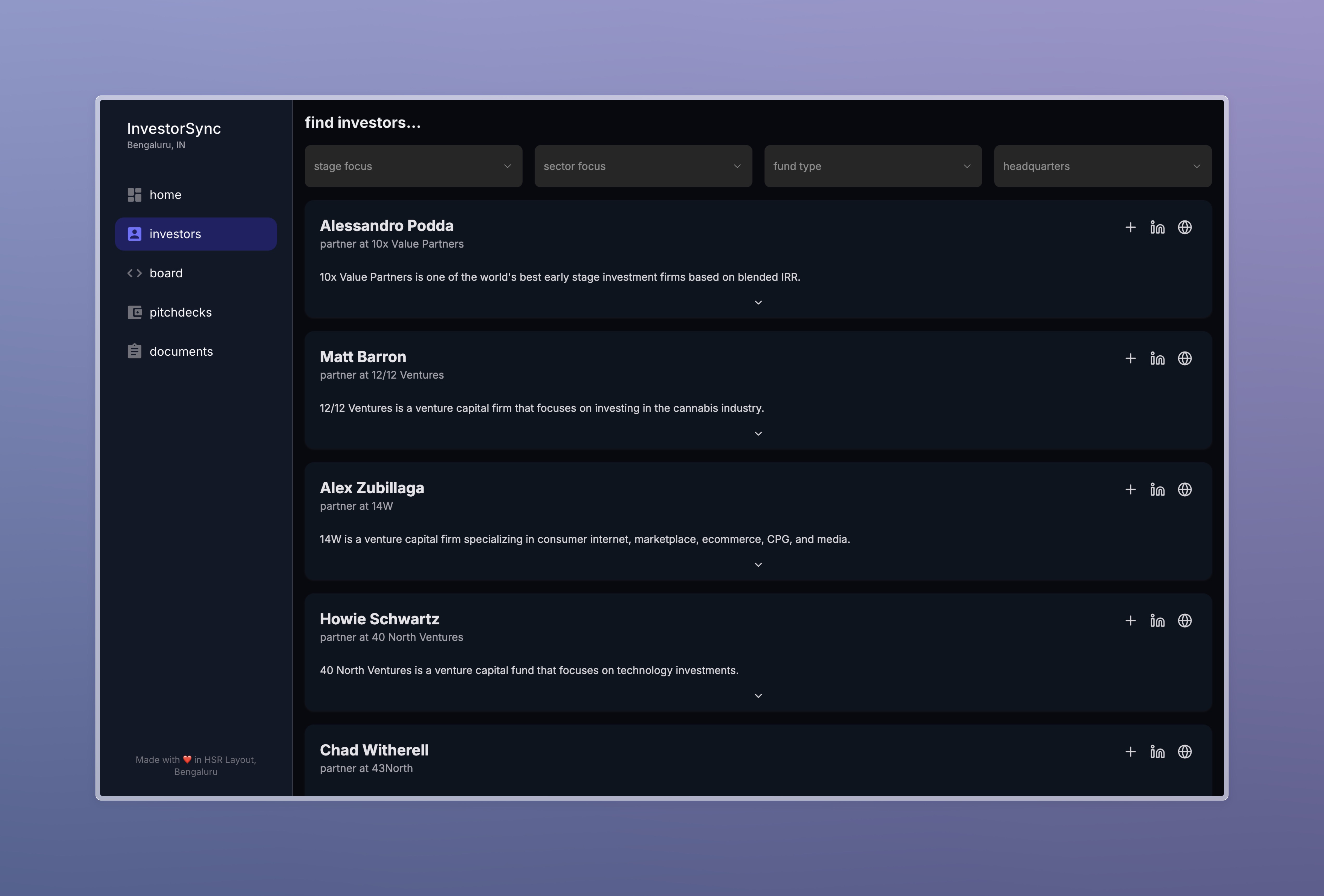
Task: Expand the Matt Barron card chevron
Action: (758, 433)
